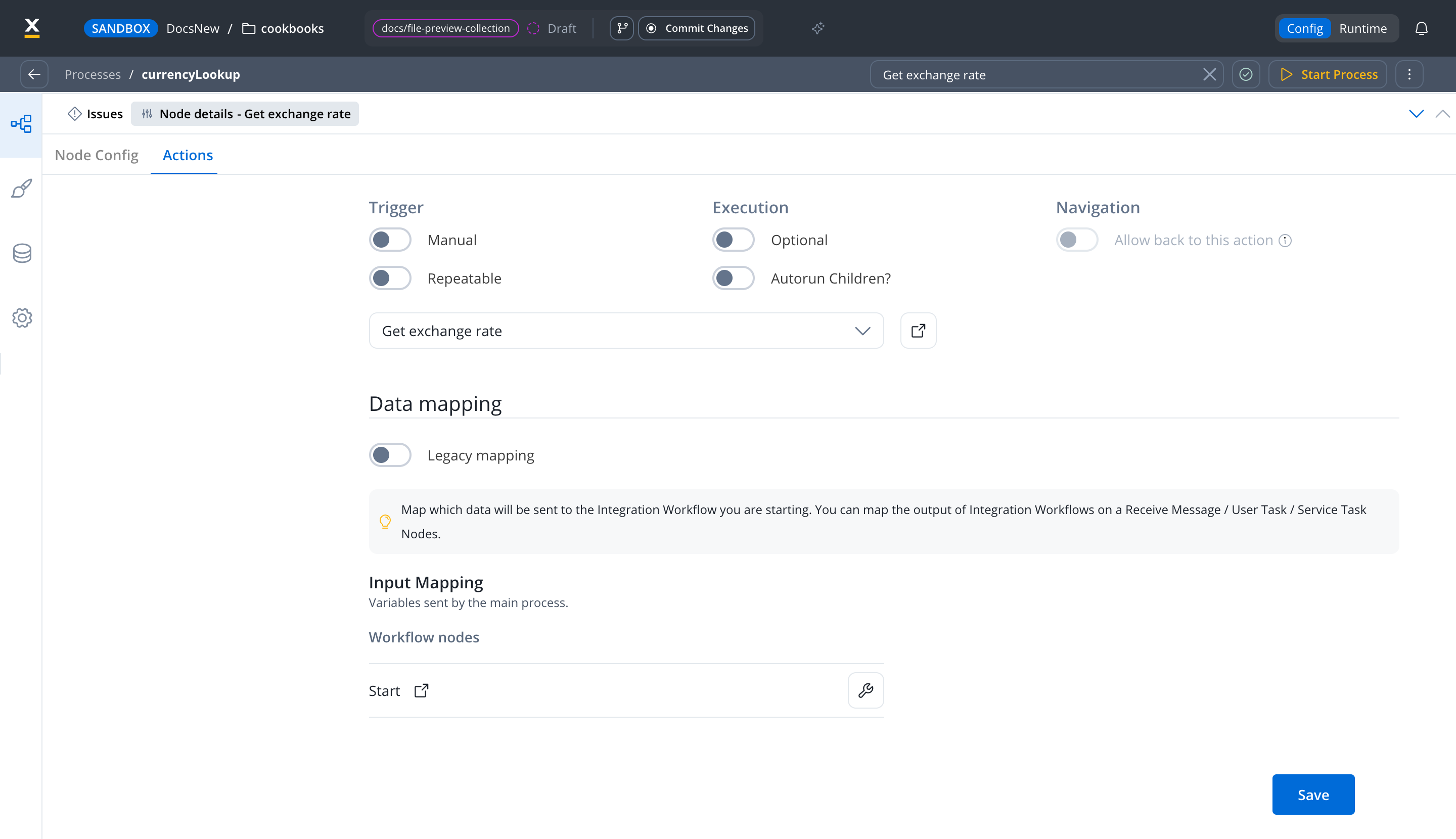The image size is (1456, 839).
Task: Open the notifications bell
Action: tap(1422, 28)
